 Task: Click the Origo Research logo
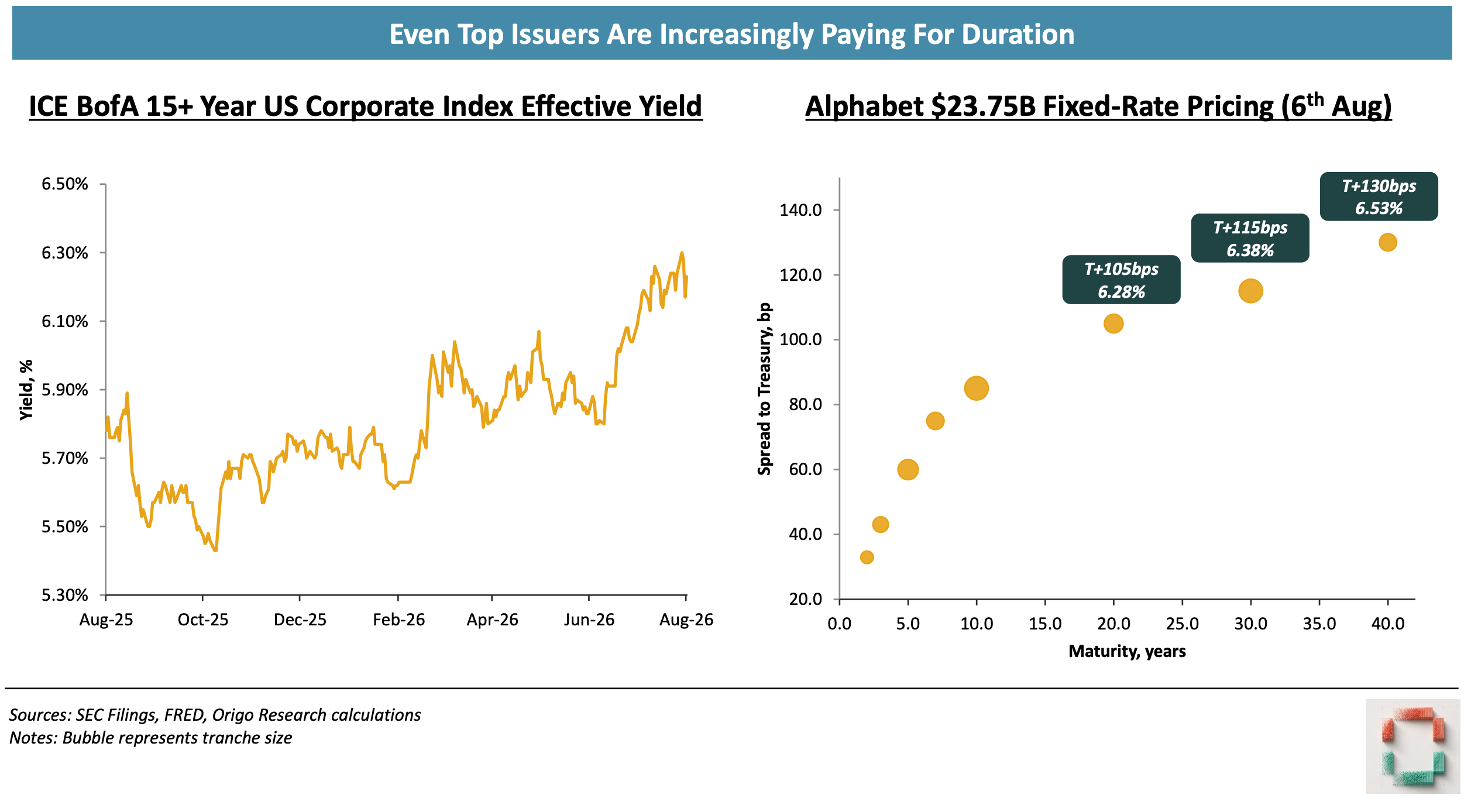(x=1412, y=746)
